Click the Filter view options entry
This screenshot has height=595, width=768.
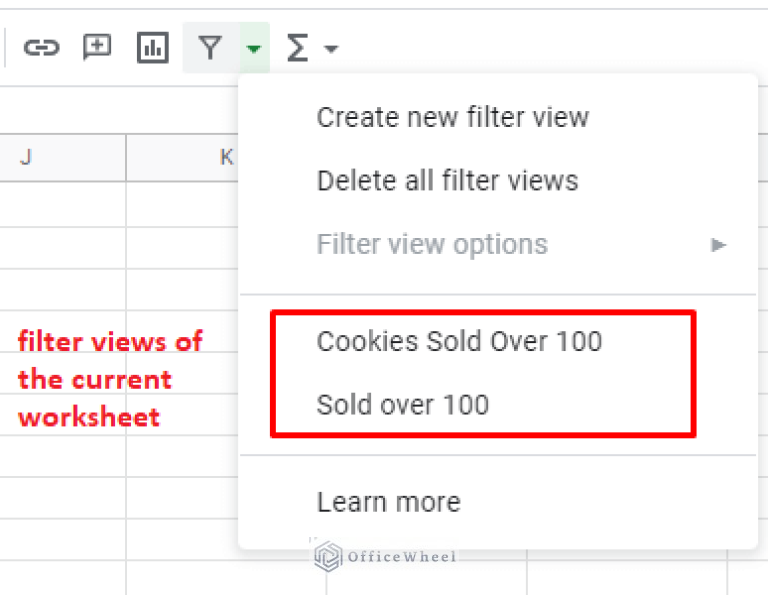(x=432, y=244)
